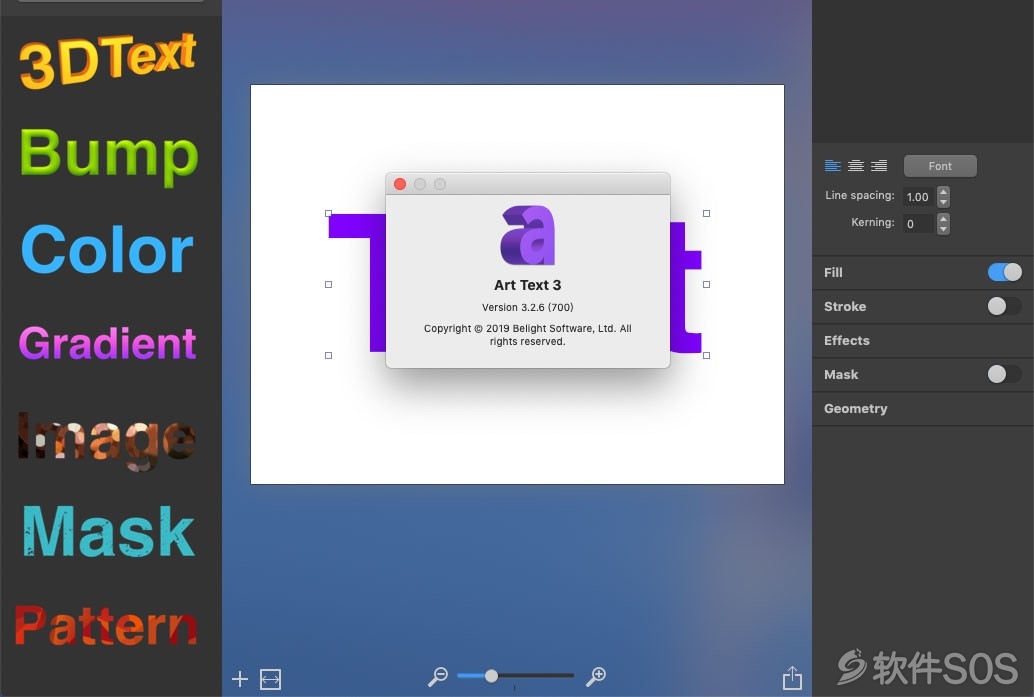
Task: Click the middle-left selection handle
Action: (328, 284)
